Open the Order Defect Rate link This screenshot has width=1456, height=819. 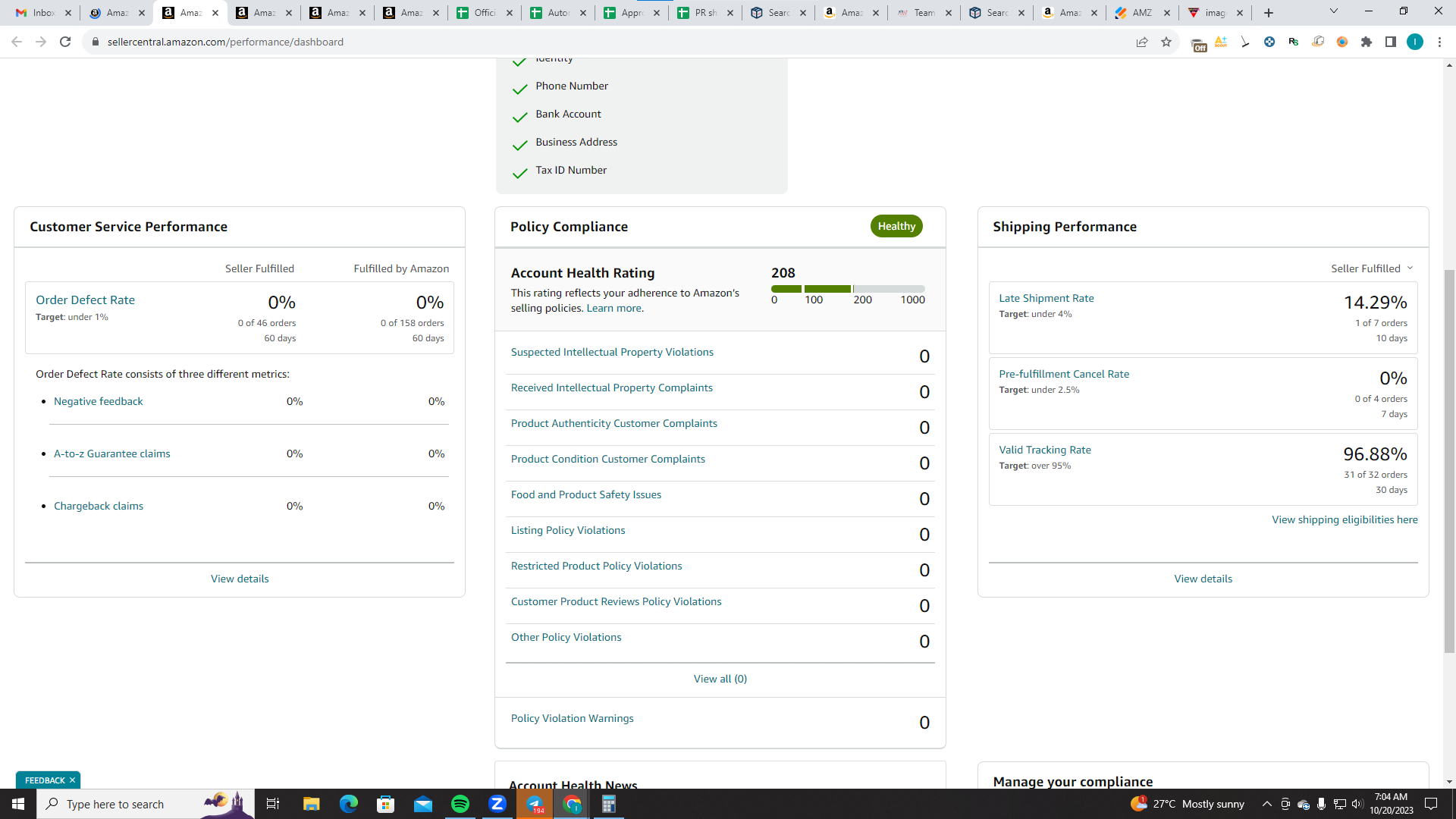[85, 300]
